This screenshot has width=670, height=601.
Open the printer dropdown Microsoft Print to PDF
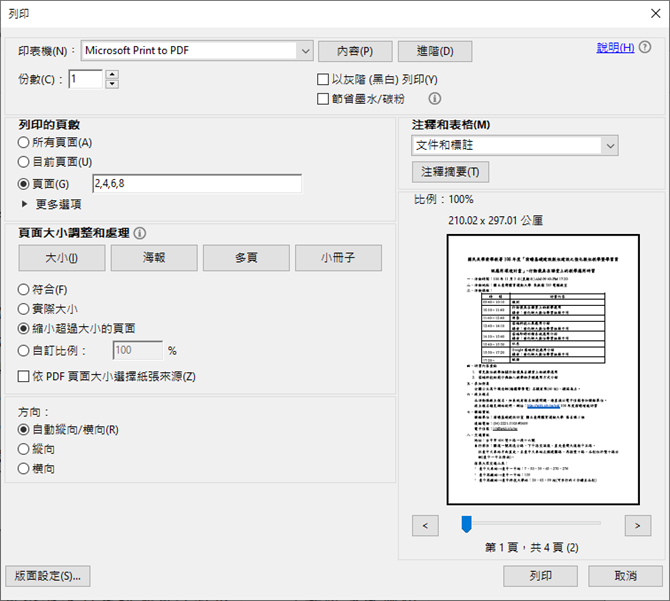pyautogui.click(x=197, y=51)
